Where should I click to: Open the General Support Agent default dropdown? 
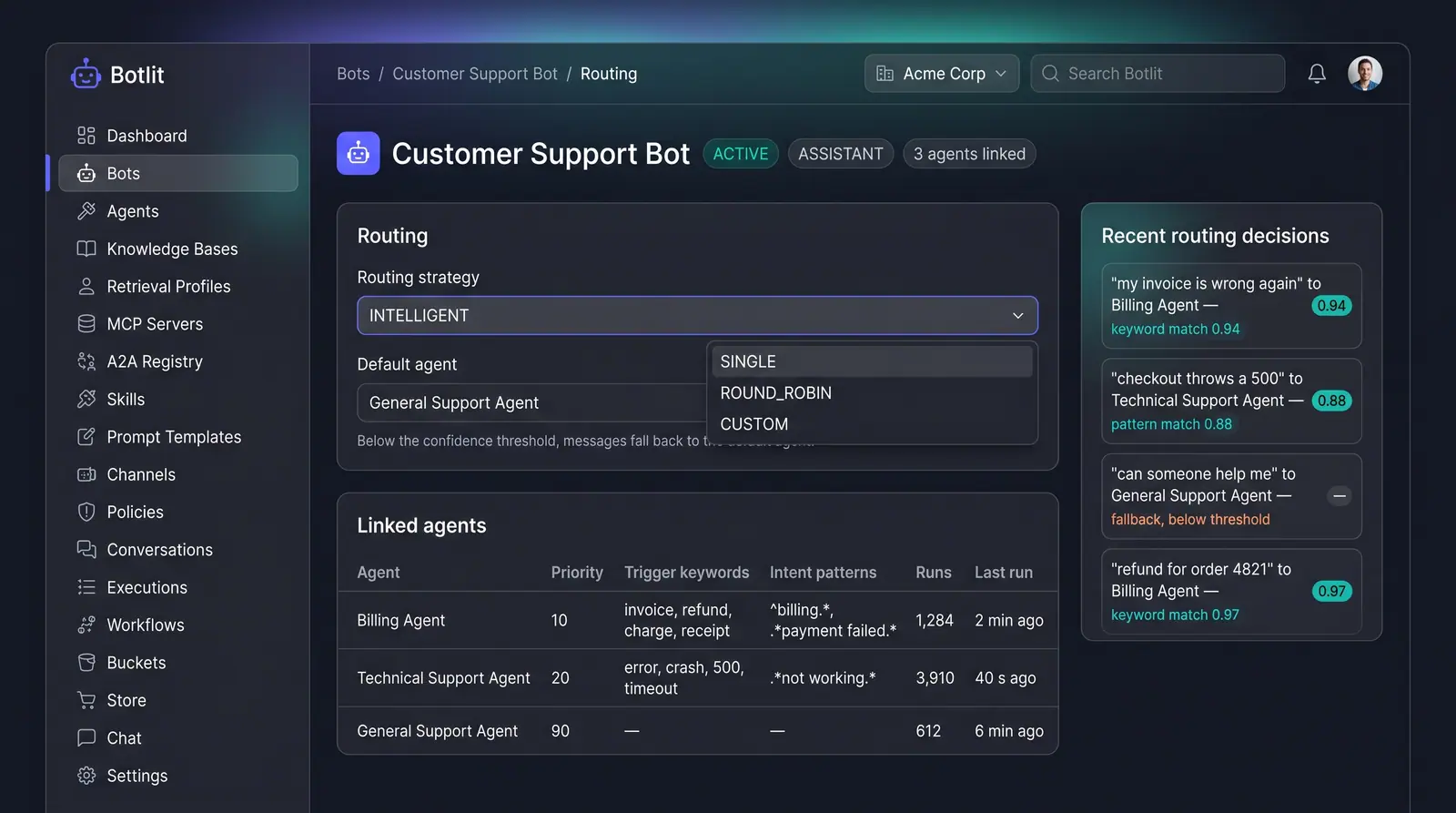pyautogui.click(x=531, y=402)
